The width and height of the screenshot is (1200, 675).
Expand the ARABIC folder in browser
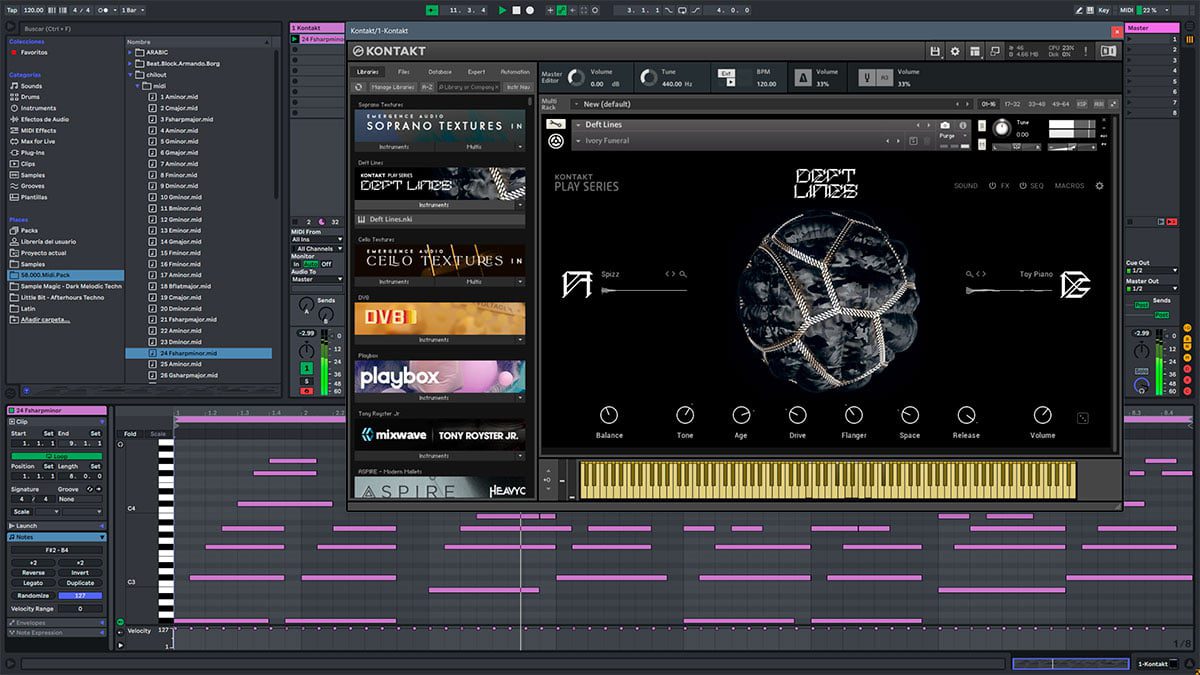coord(130,53)
